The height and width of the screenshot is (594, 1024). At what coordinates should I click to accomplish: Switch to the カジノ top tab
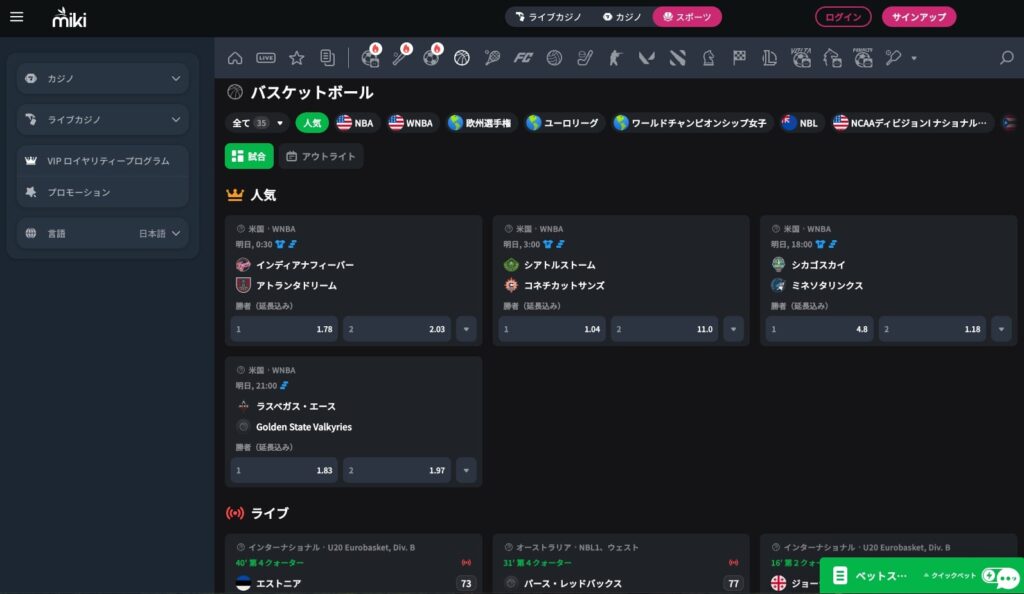pos(622,17)
